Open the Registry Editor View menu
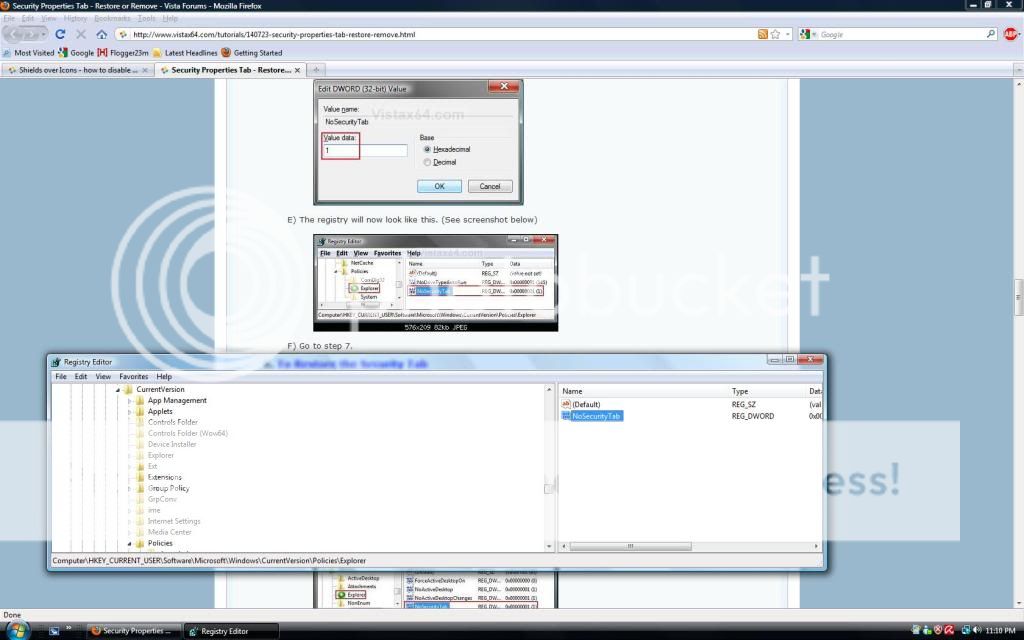Screen dimensions: 1024x640 [x=103, y=377]
